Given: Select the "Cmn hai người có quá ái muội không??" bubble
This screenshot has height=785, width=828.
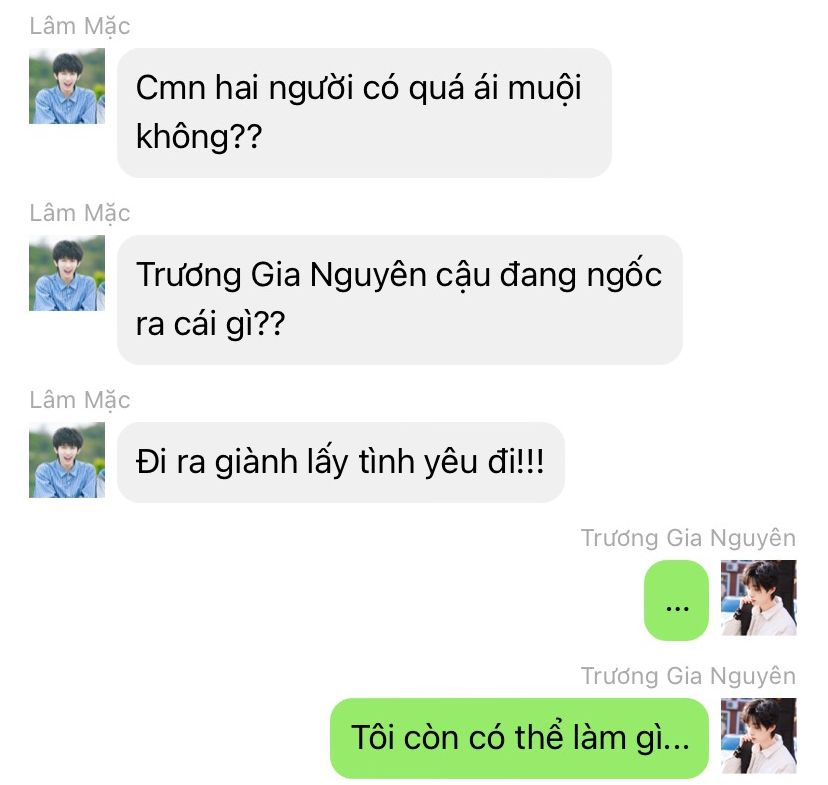Looking at the screenshot, I should (364, 112).
